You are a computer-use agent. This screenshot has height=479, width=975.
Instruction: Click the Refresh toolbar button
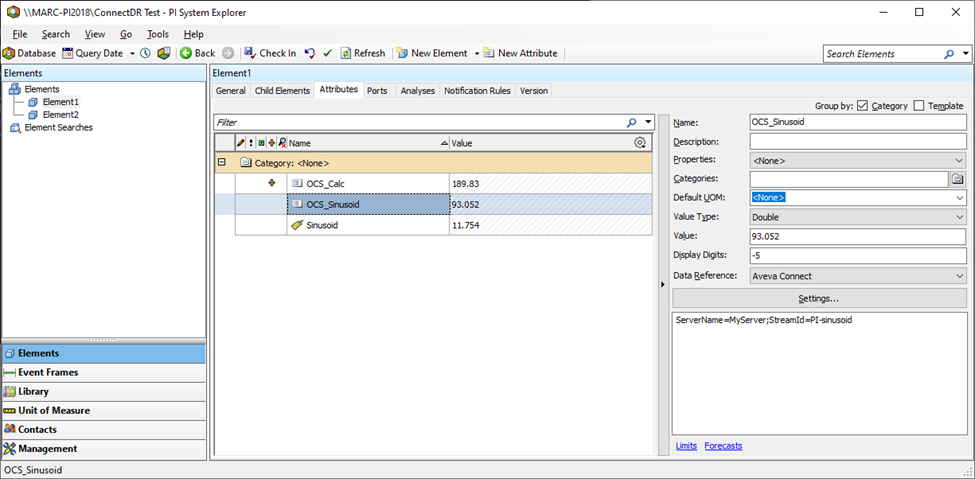(363, 53)
